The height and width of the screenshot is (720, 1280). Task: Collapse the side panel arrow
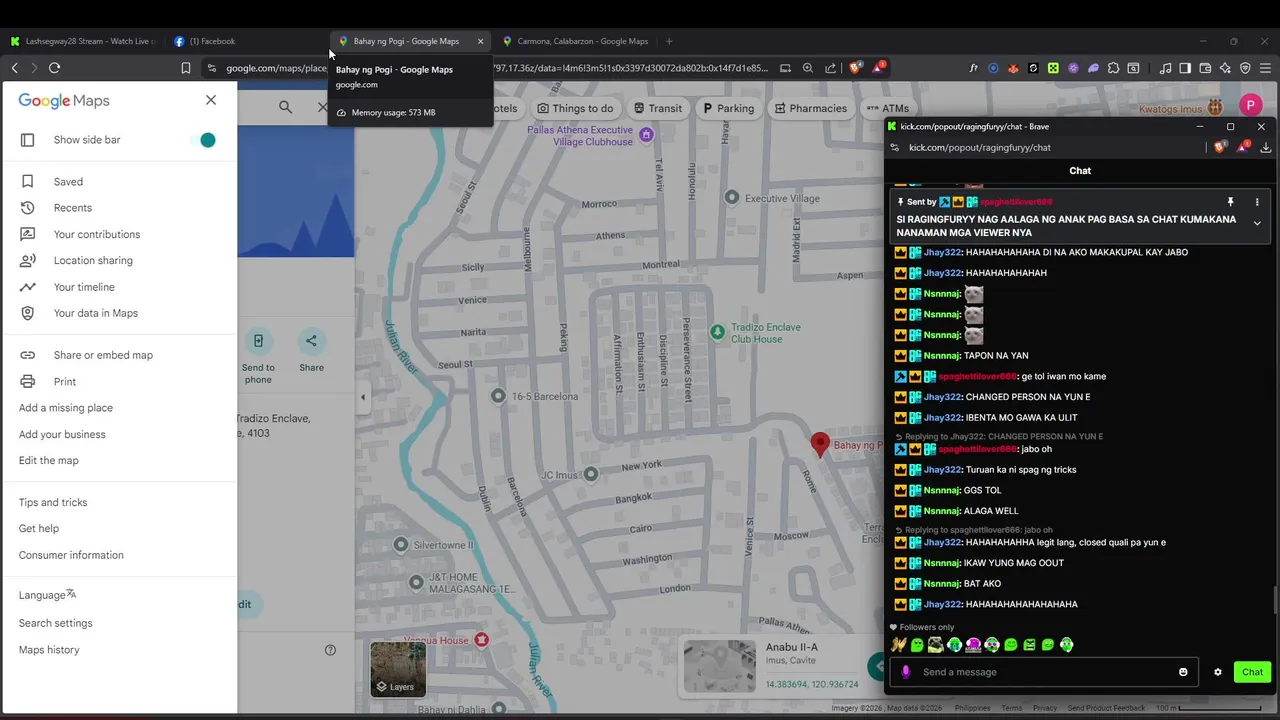363,397
